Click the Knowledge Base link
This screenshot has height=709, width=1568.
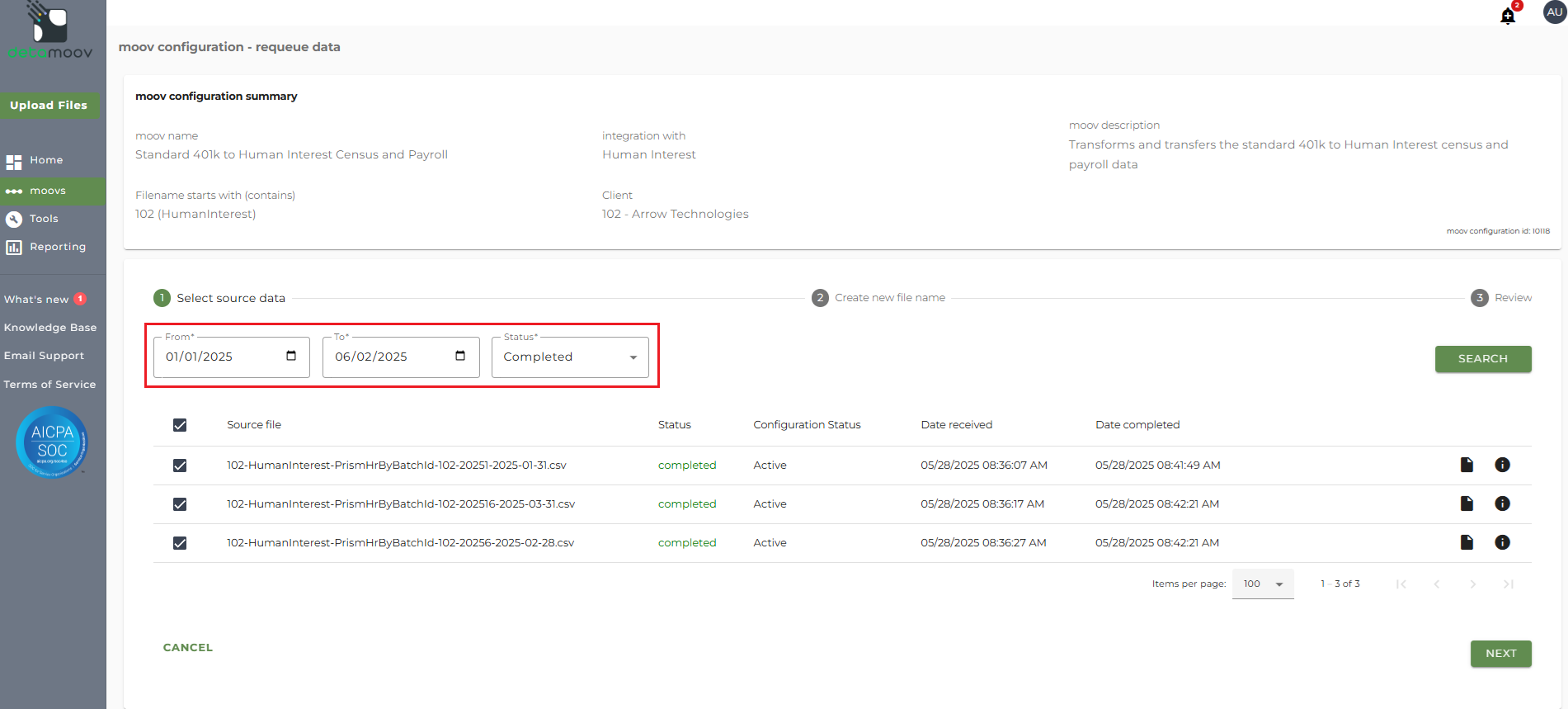coord(50,328)
